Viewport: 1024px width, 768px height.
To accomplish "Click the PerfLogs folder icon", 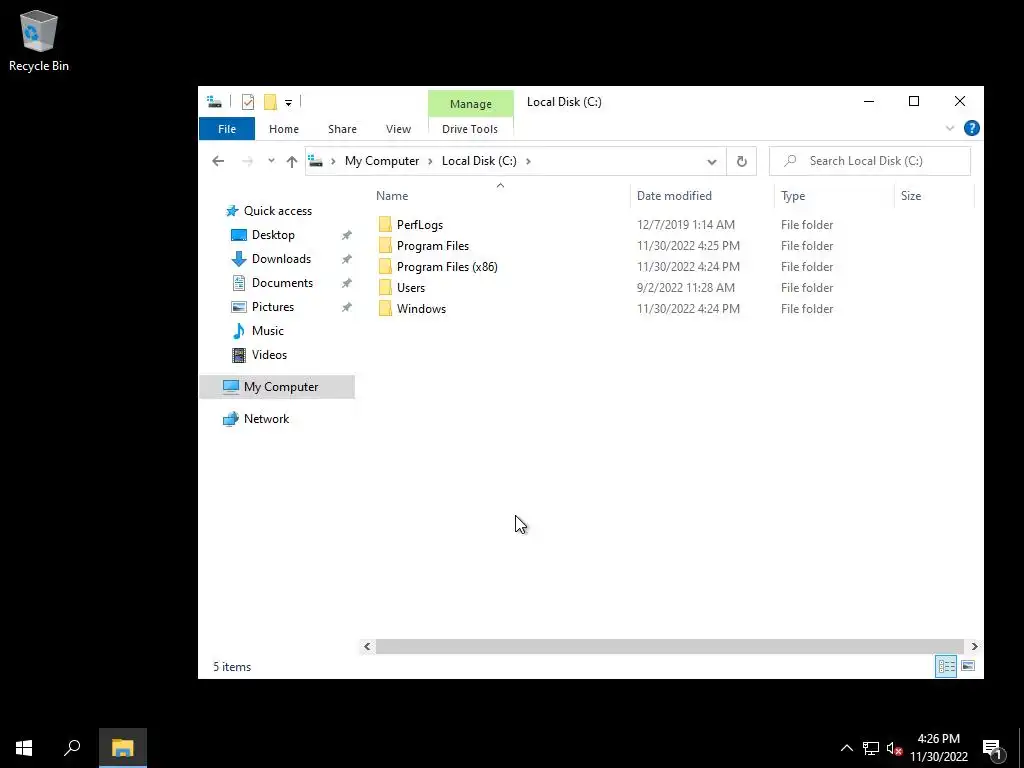I will point(385,225).
